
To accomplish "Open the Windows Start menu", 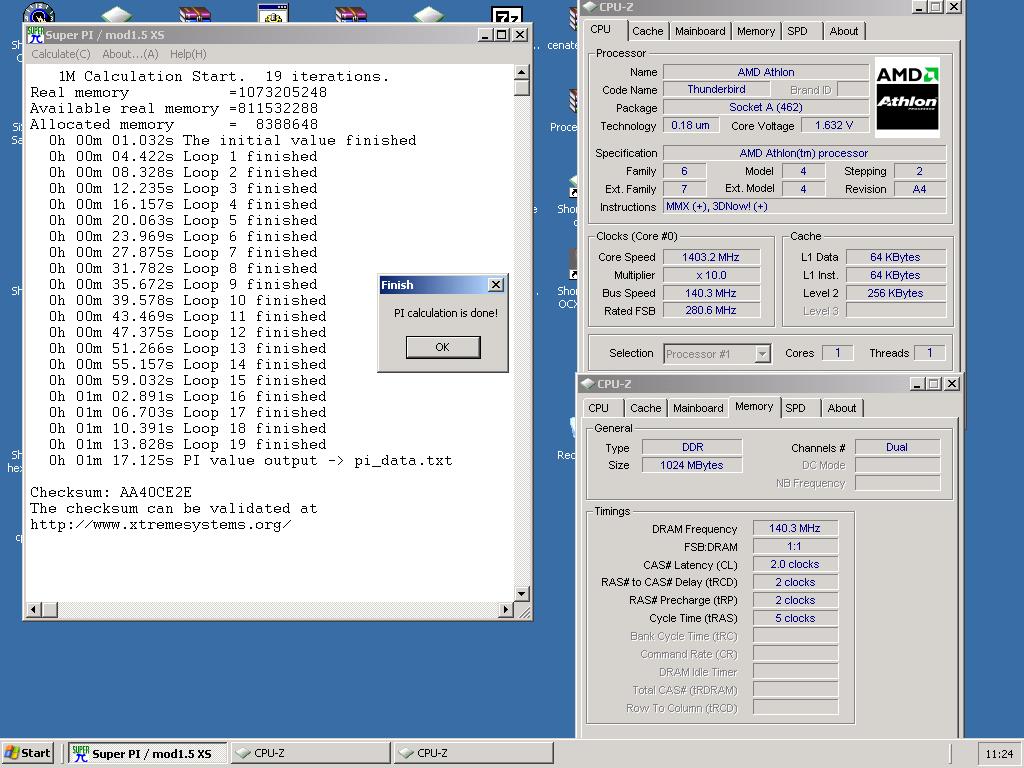I will point(27,753).
